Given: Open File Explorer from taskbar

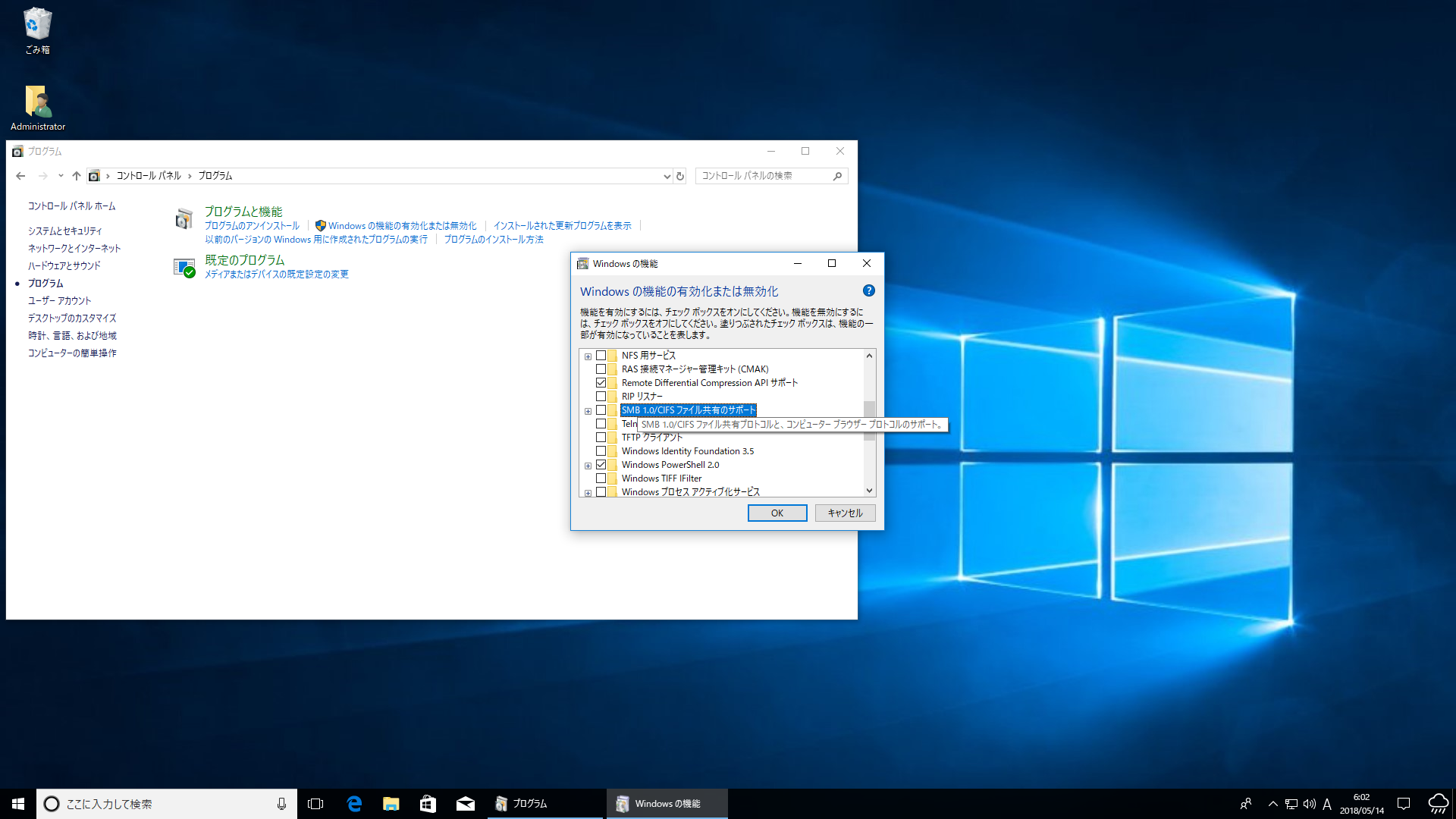Looking at the screenshot, I should pos(391,804).
